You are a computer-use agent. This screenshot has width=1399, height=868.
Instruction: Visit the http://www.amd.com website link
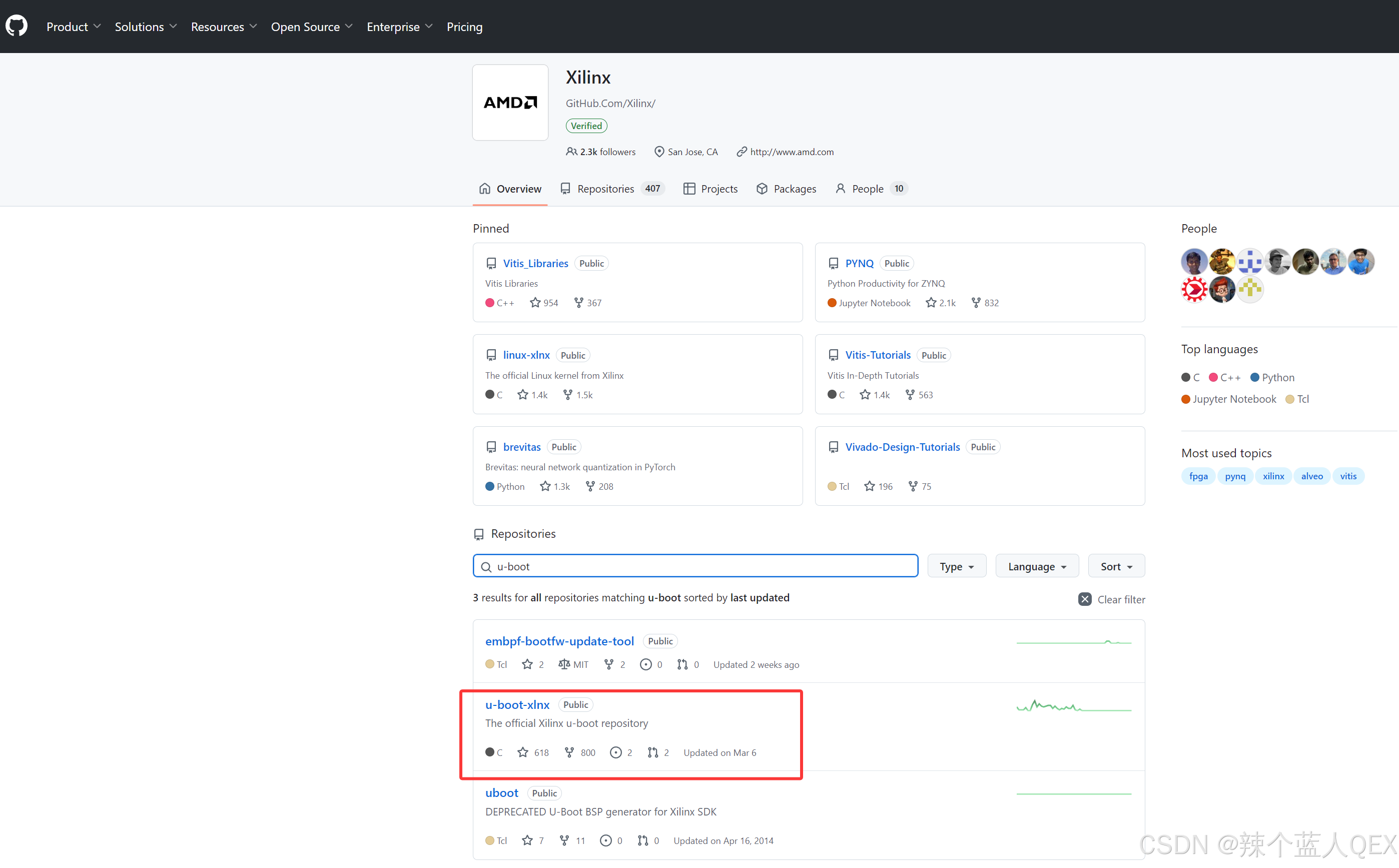pyautogui.click(x=791, y=152)
